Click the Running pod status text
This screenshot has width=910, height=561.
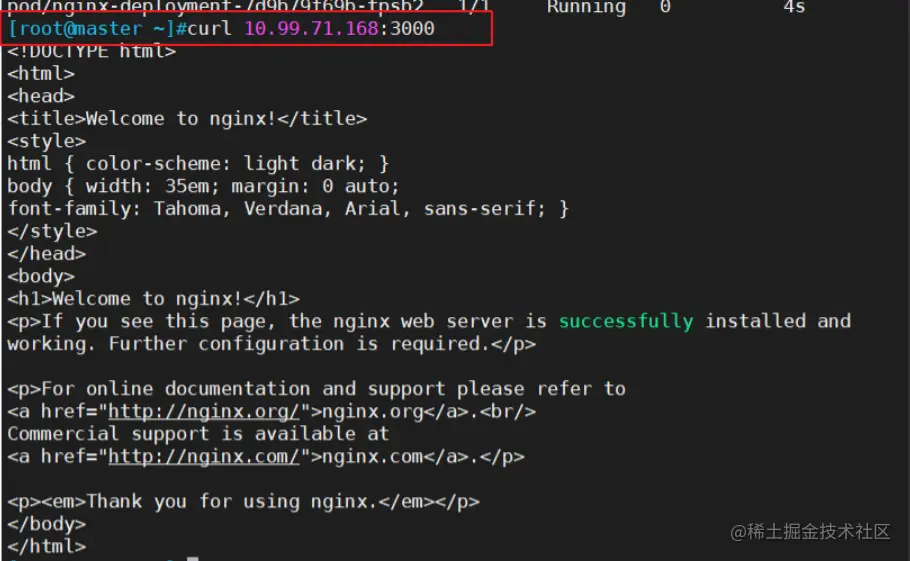586,7
